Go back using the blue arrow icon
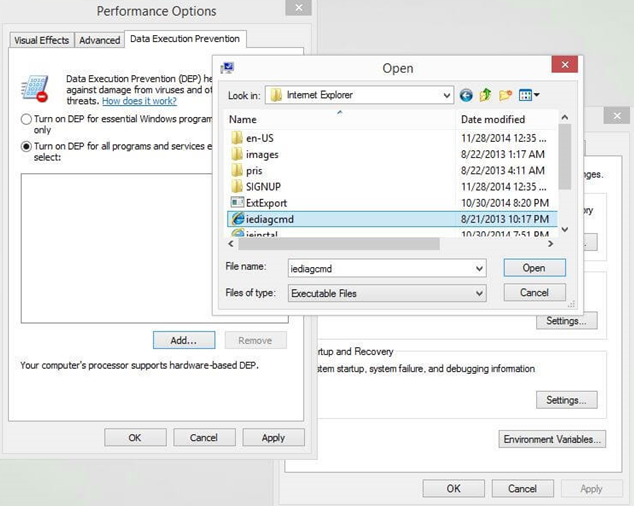This screenshot has width=634, height=506. 466,95
